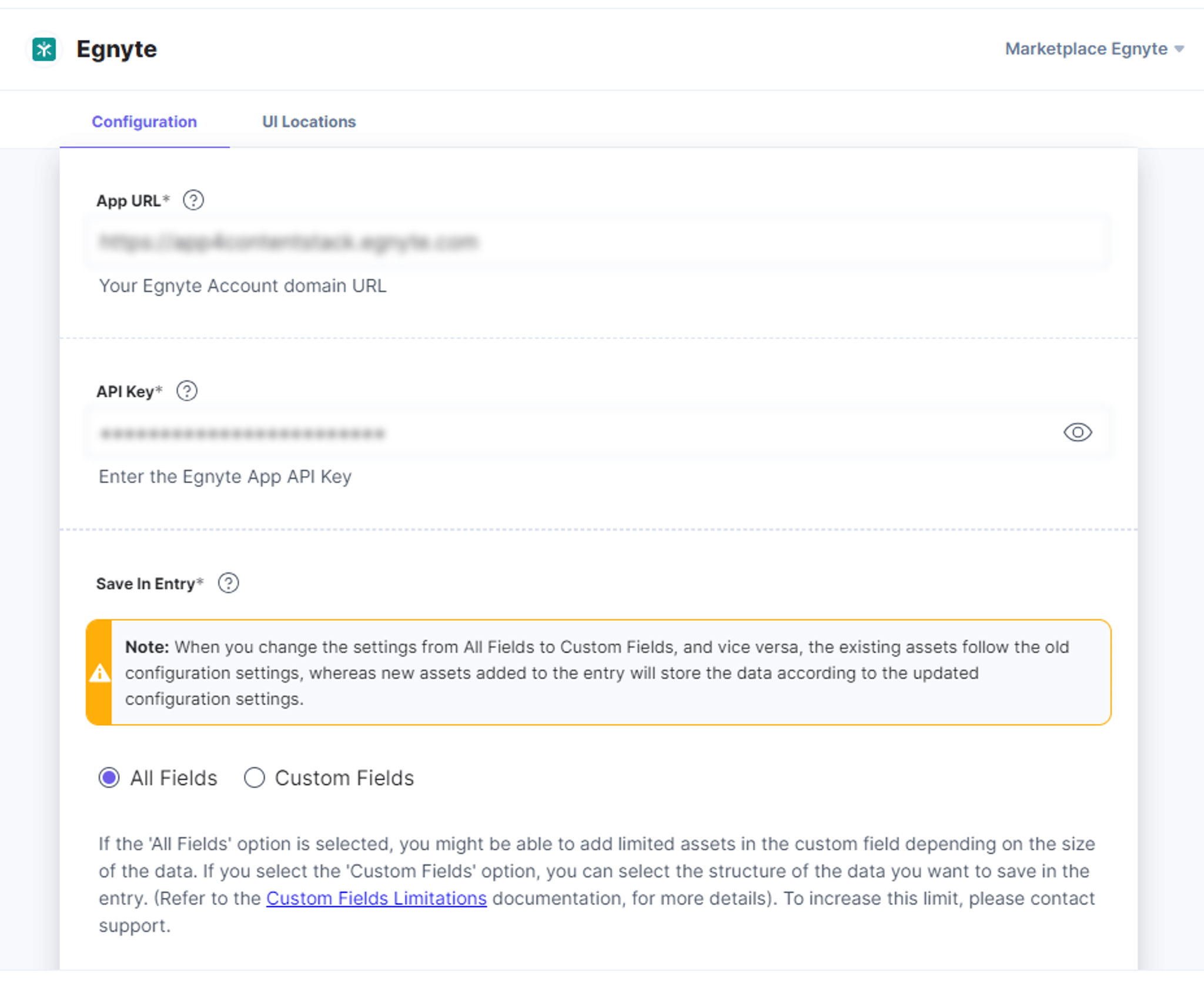
Task: Click the Note warning banner text
Action: tap(597, 672)
